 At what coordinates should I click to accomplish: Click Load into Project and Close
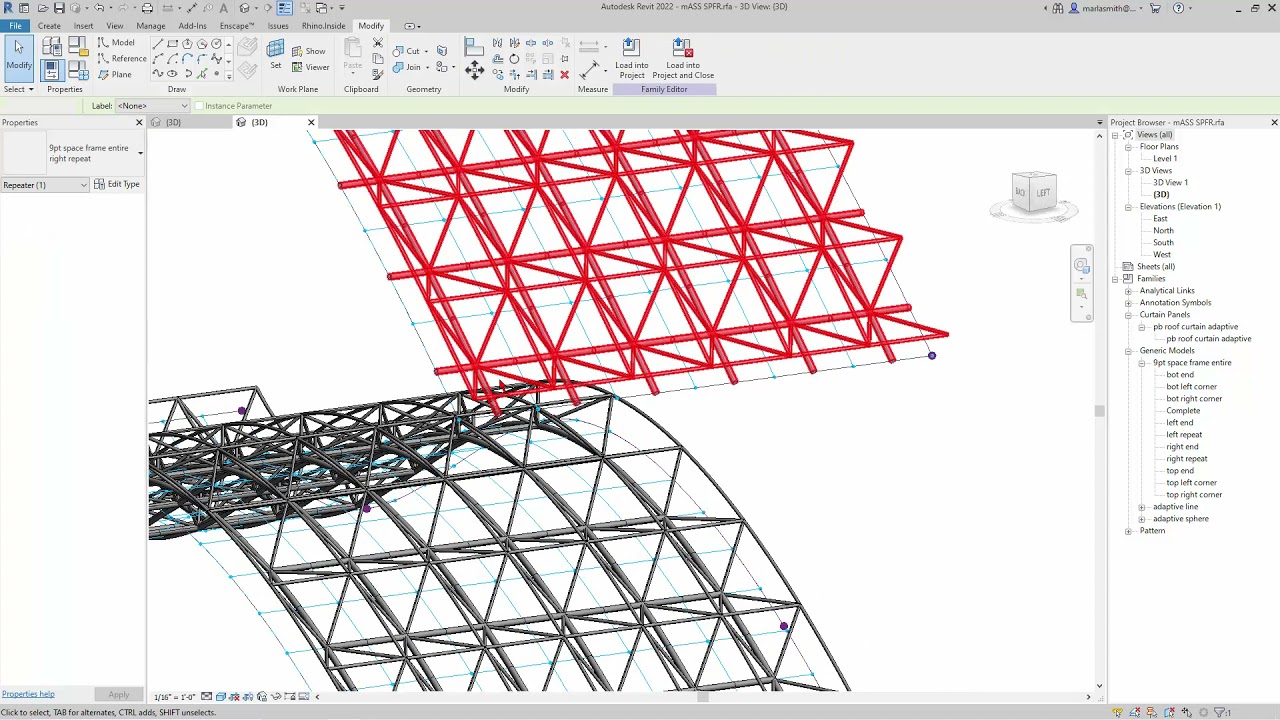[x=683, y=59]
